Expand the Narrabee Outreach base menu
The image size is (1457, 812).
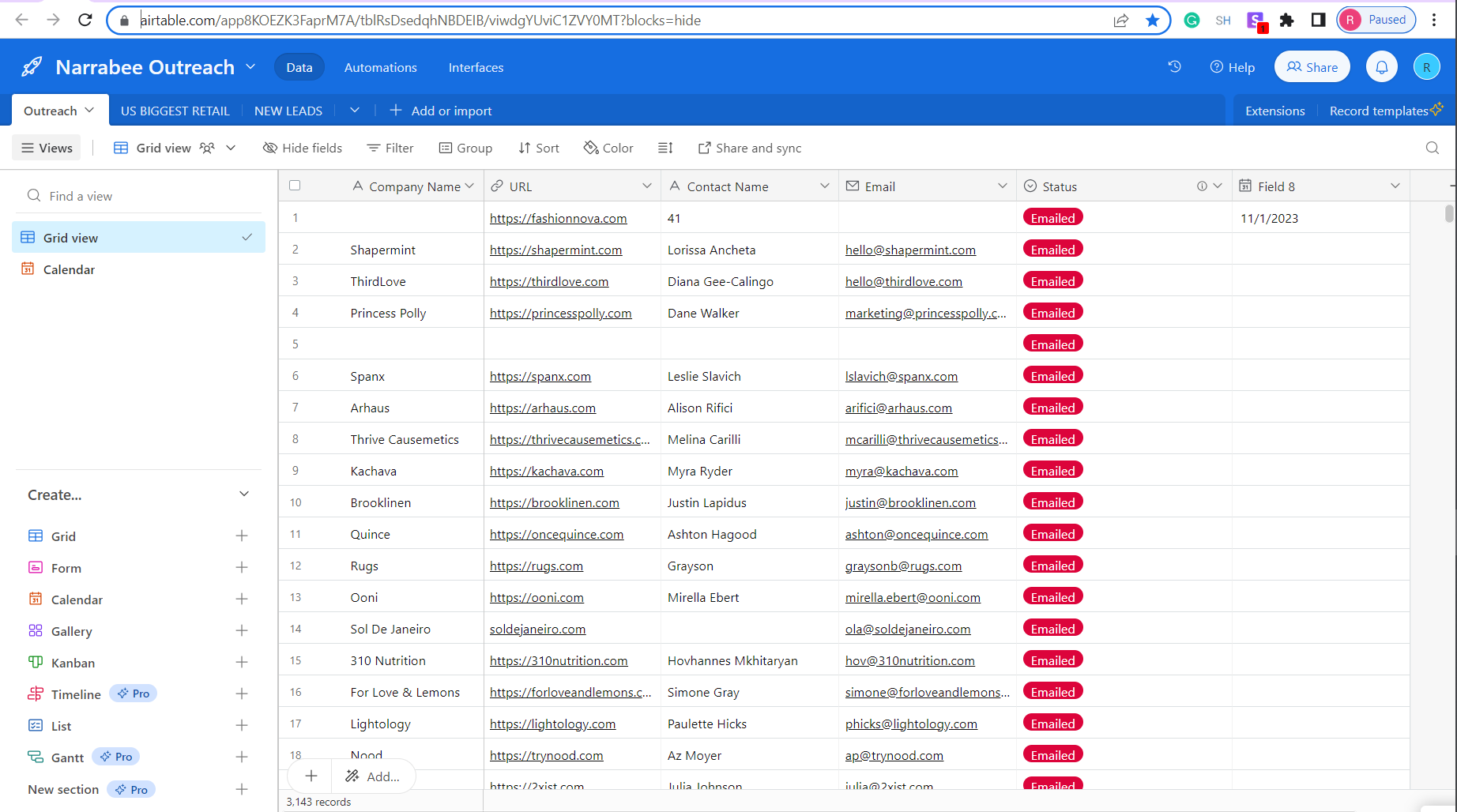tap(250, 67)
